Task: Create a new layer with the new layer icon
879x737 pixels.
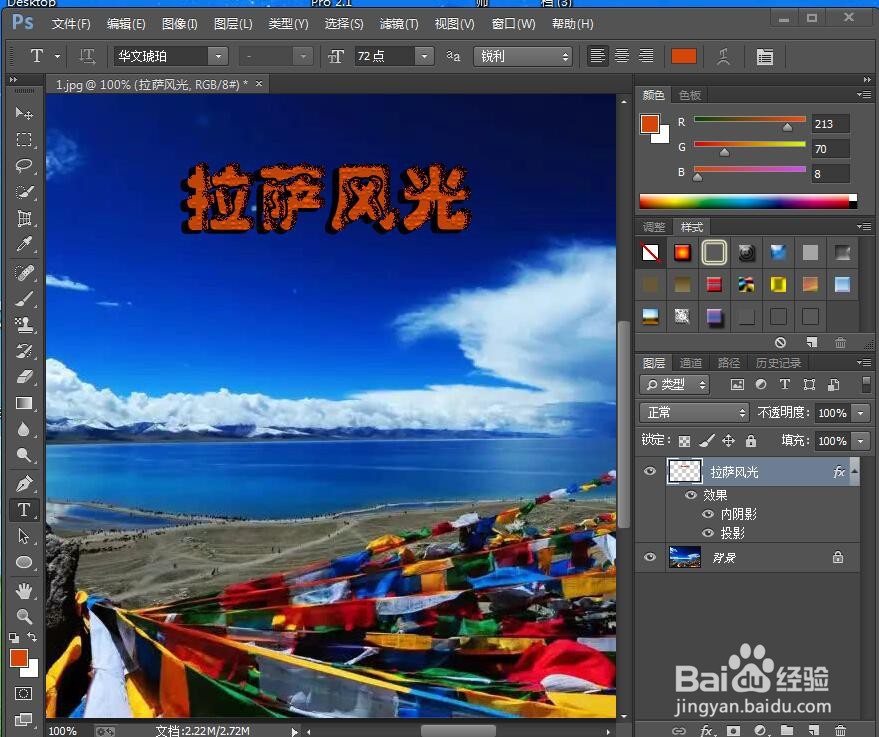Action: (814, 731)
